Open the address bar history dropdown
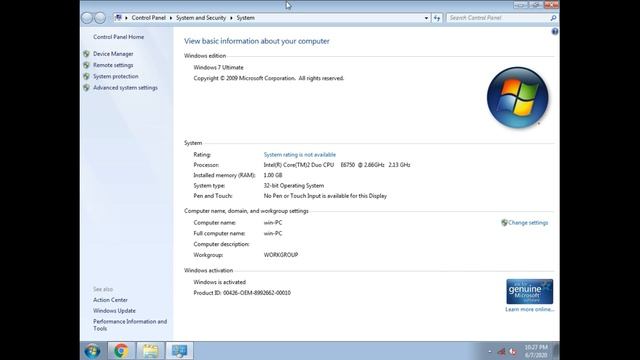 point(426,18)
